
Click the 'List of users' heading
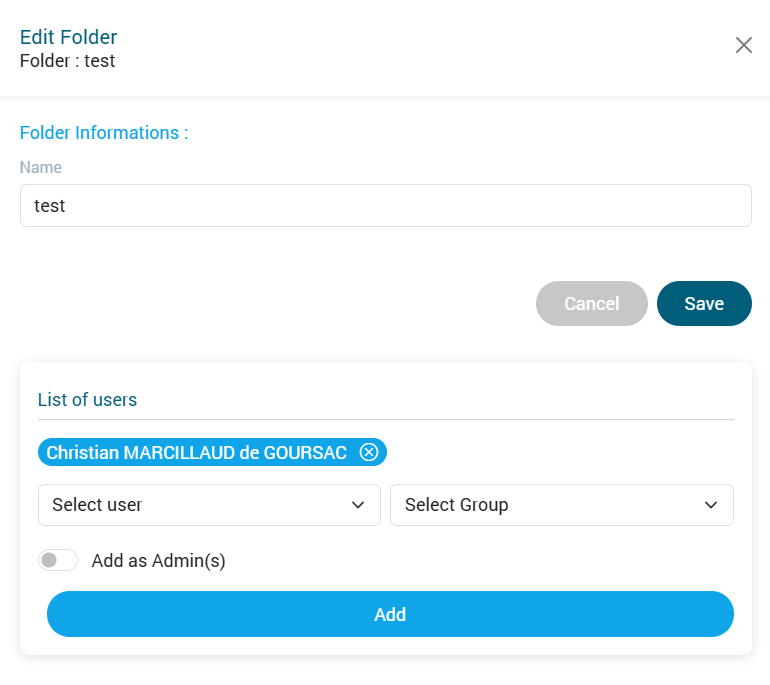87,400
